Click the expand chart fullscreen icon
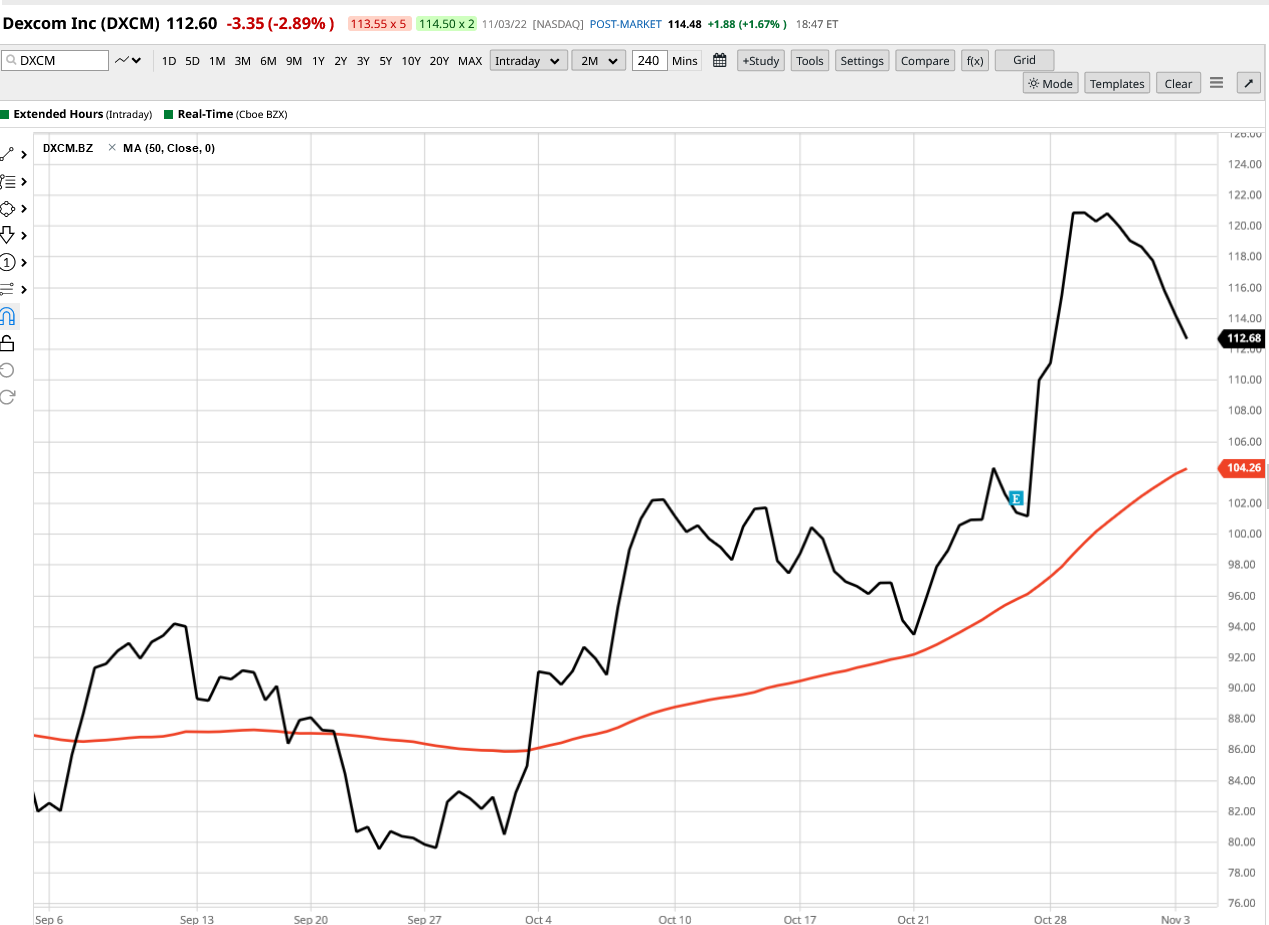The height and width of the screenshot is (925, 1269). (x=1248, y=83)
